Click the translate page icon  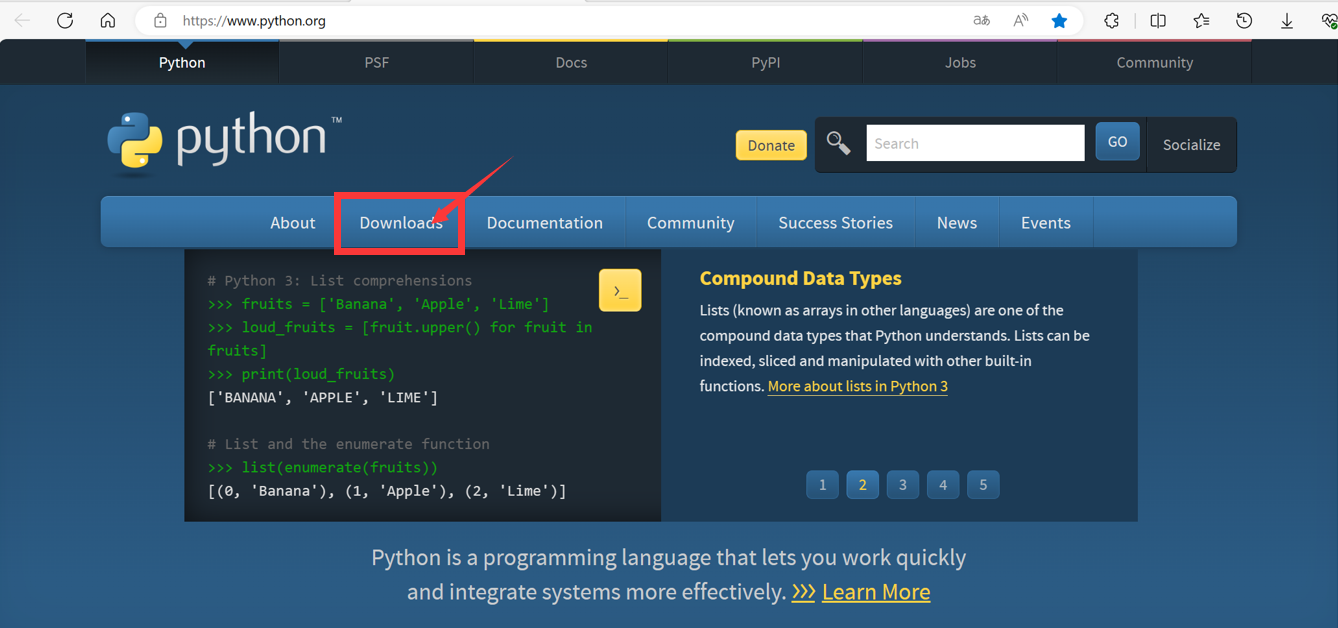tap(981, 20)
